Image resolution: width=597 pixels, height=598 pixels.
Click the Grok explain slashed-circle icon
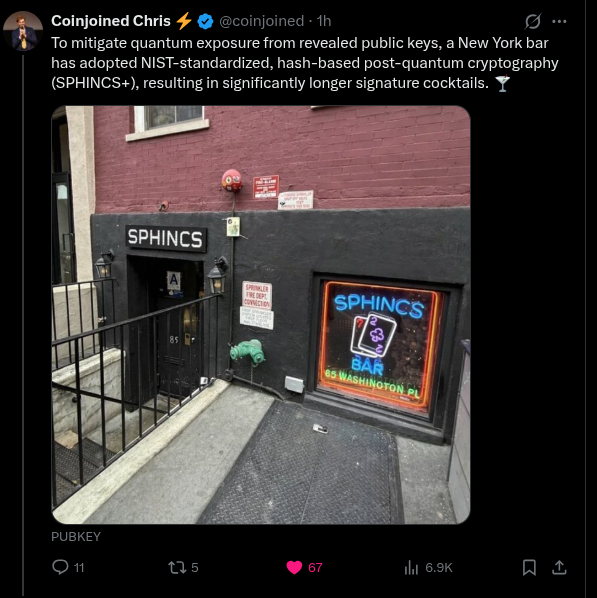pos(533,21)
